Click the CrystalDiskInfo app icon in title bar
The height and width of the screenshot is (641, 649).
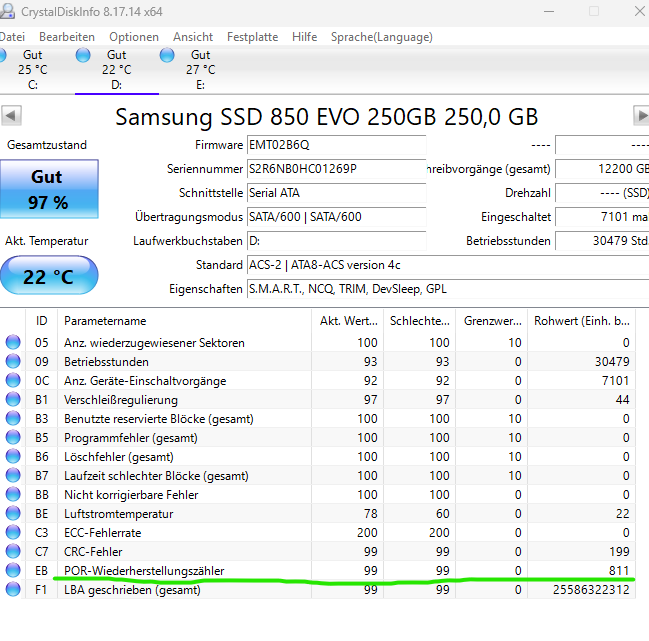(7, 11)
